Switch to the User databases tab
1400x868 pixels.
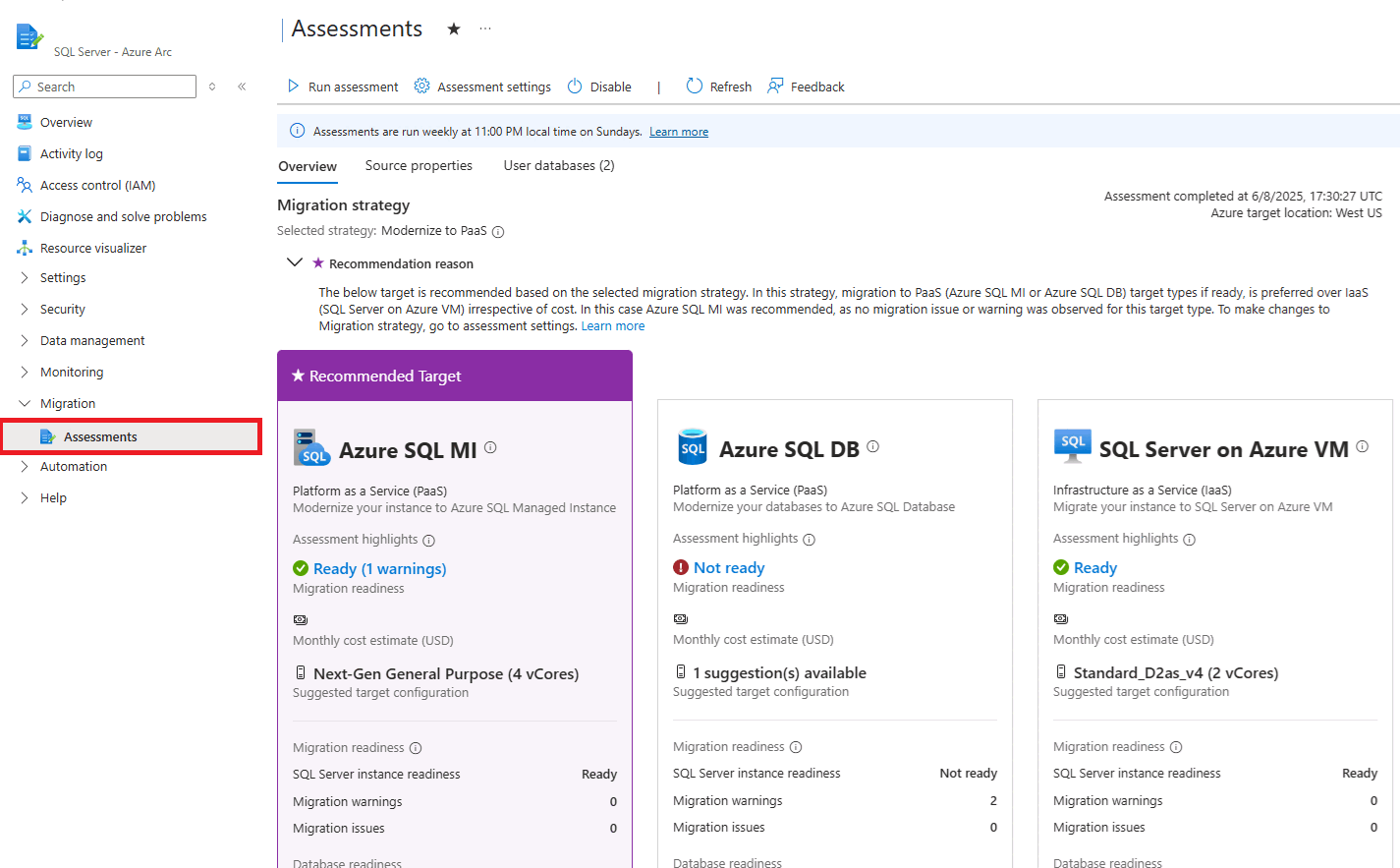[x=557, y=165]
